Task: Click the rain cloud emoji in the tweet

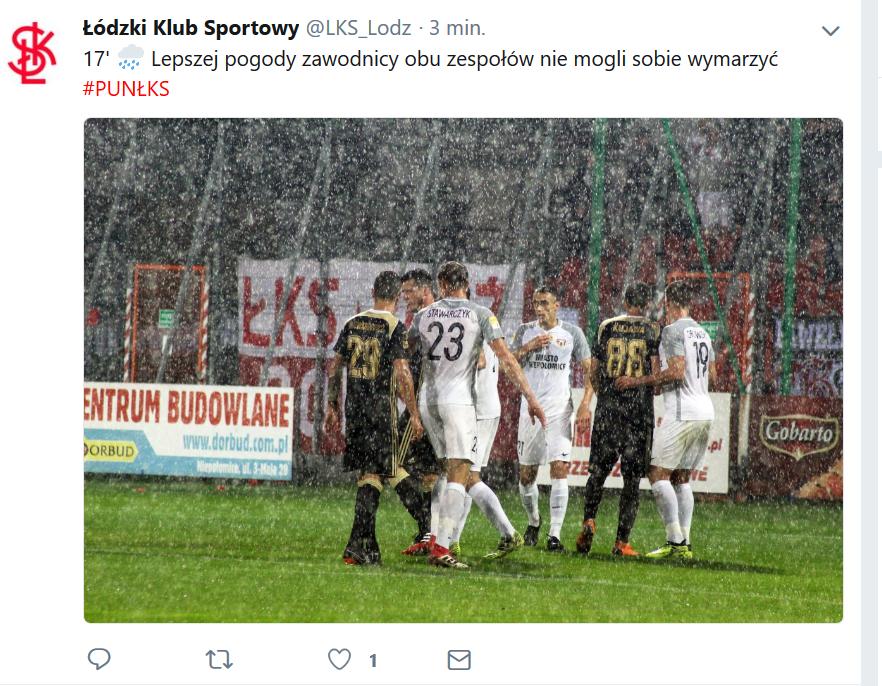Action: click(x=130, y=58)
